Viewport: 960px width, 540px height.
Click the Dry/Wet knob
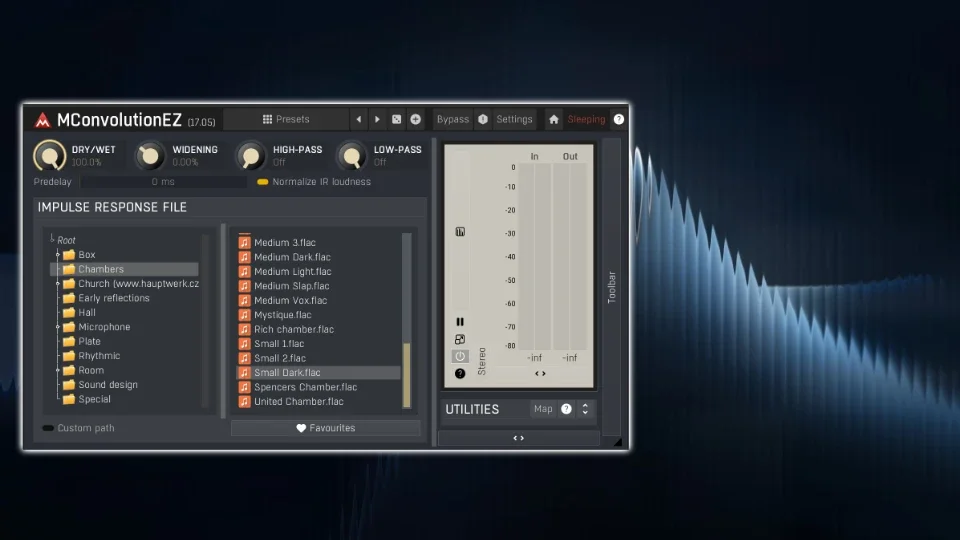[50, 156]
